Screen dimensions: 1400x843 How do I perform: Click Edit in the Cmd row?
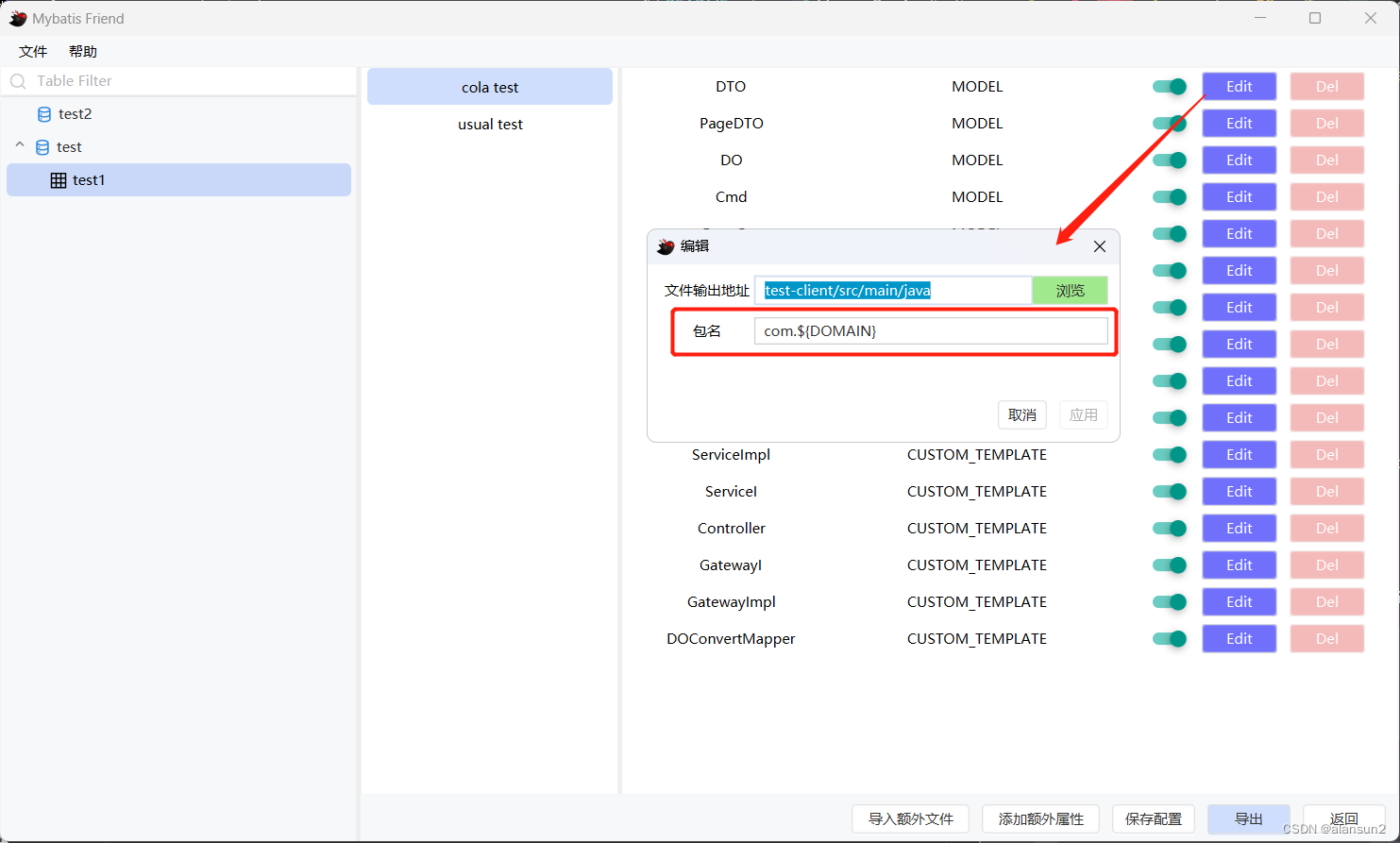pos(1240,197)
